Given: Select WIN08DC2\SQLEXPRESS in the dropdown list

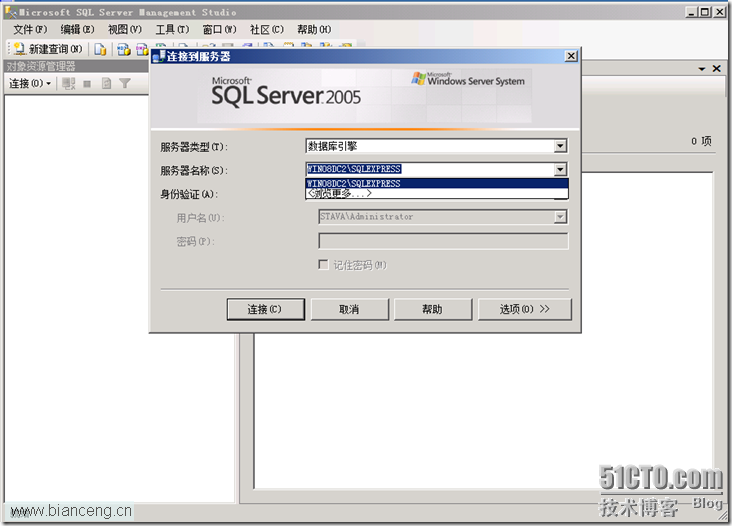Looking at the screenshot, I should tap(437, 183).
